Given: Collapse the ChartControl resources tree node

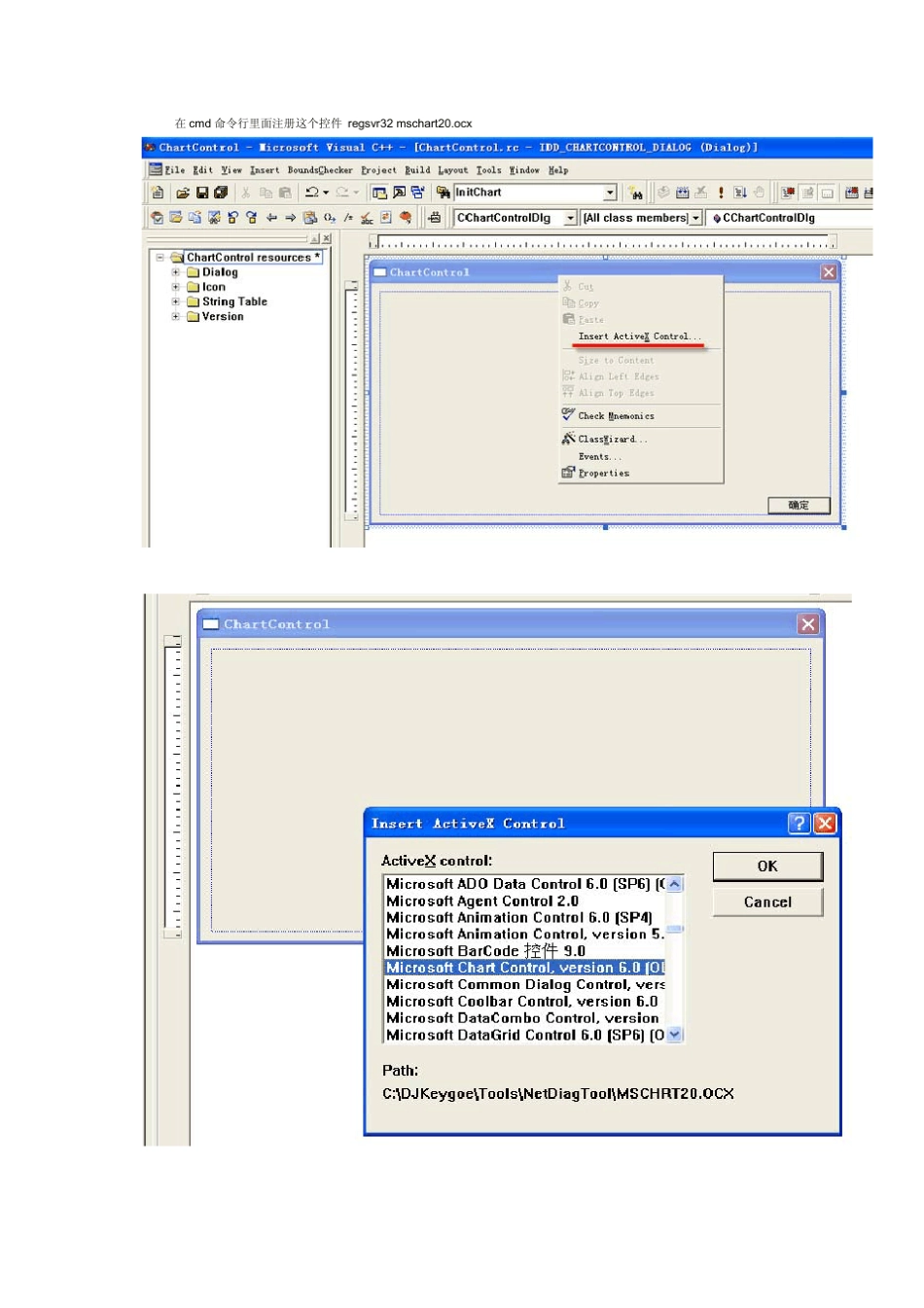Looking at the screenshot, I should [x=160, y=258].
